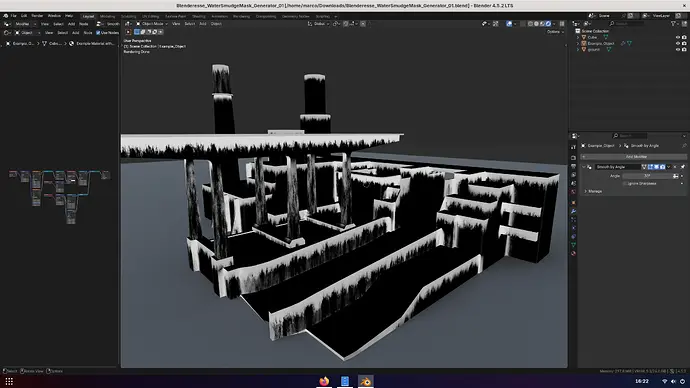Open the Render menu
The image size is (690, 388).
[x=37, y=16]
